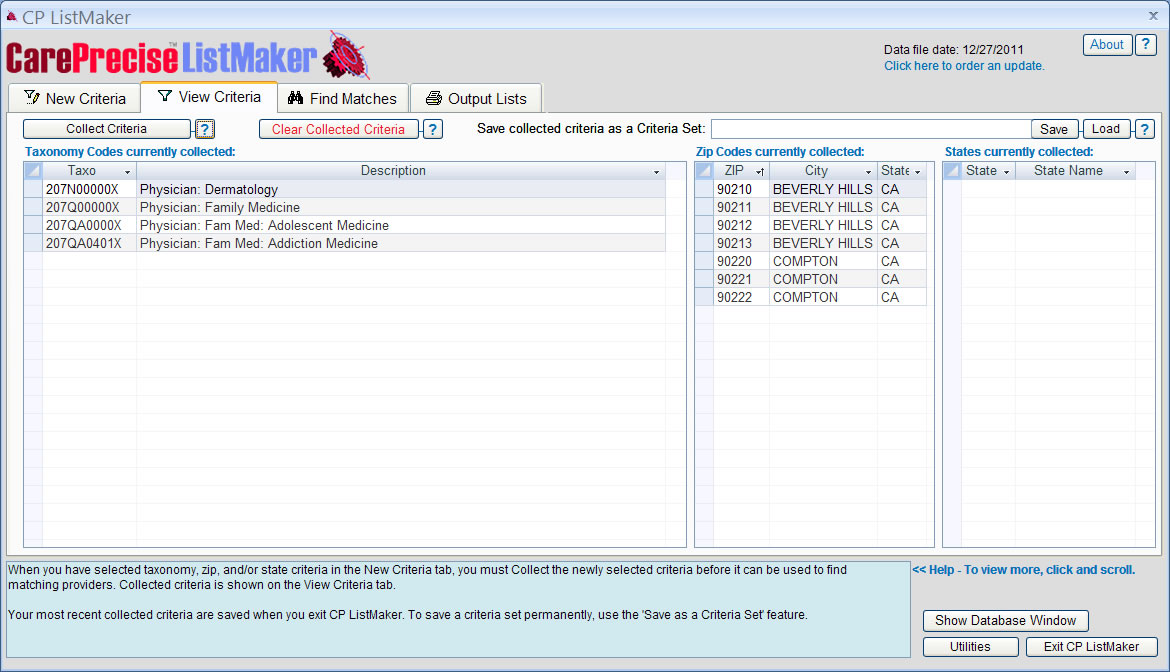Select all rows in the taxonomy grid
Image resolution: width=1170 pixels, height=672 pixels.
click(x=33, y=171)
